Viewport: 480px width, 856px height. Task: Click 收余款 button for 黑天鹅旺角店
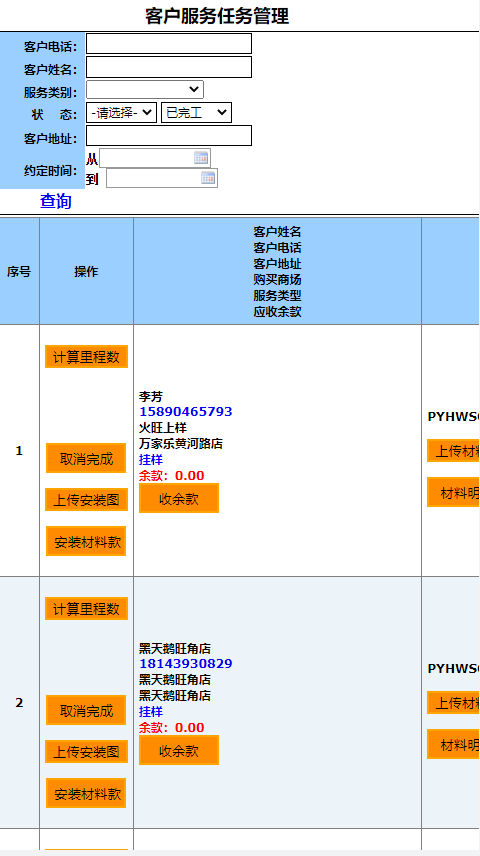[179, 750]
